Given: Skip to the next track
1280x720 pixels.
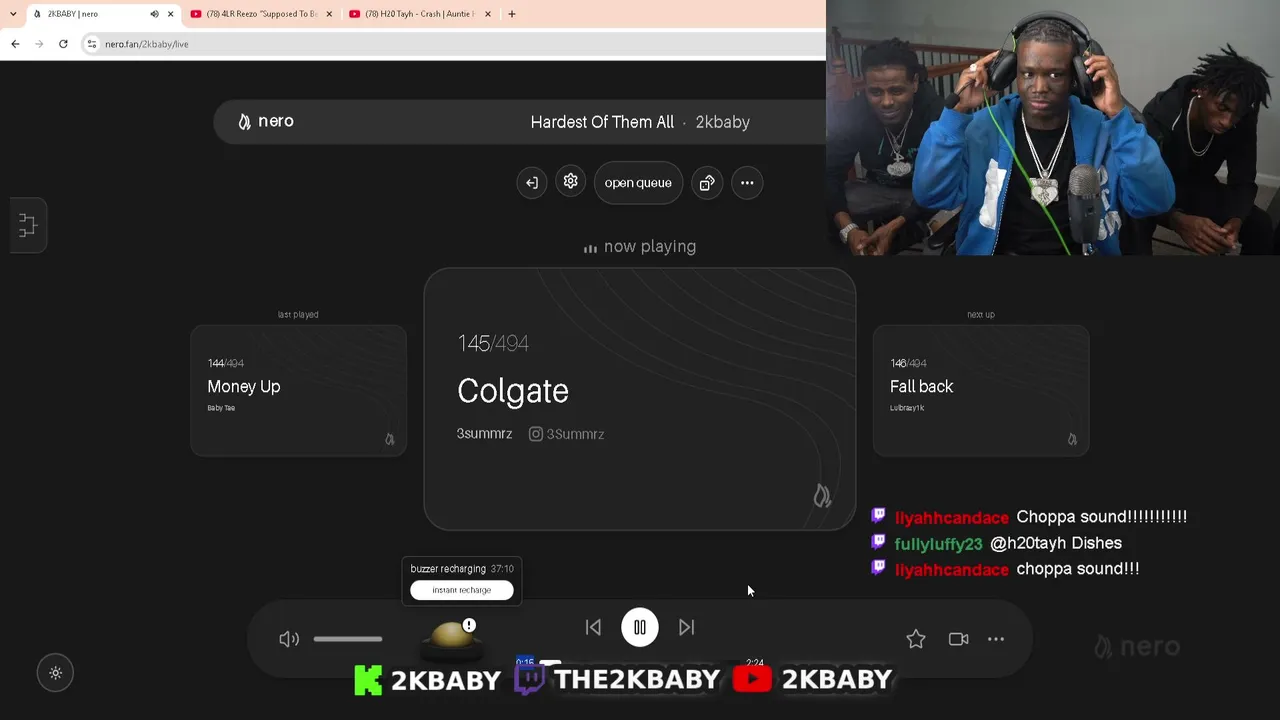Looking at the screenshot, I should 687,627.
